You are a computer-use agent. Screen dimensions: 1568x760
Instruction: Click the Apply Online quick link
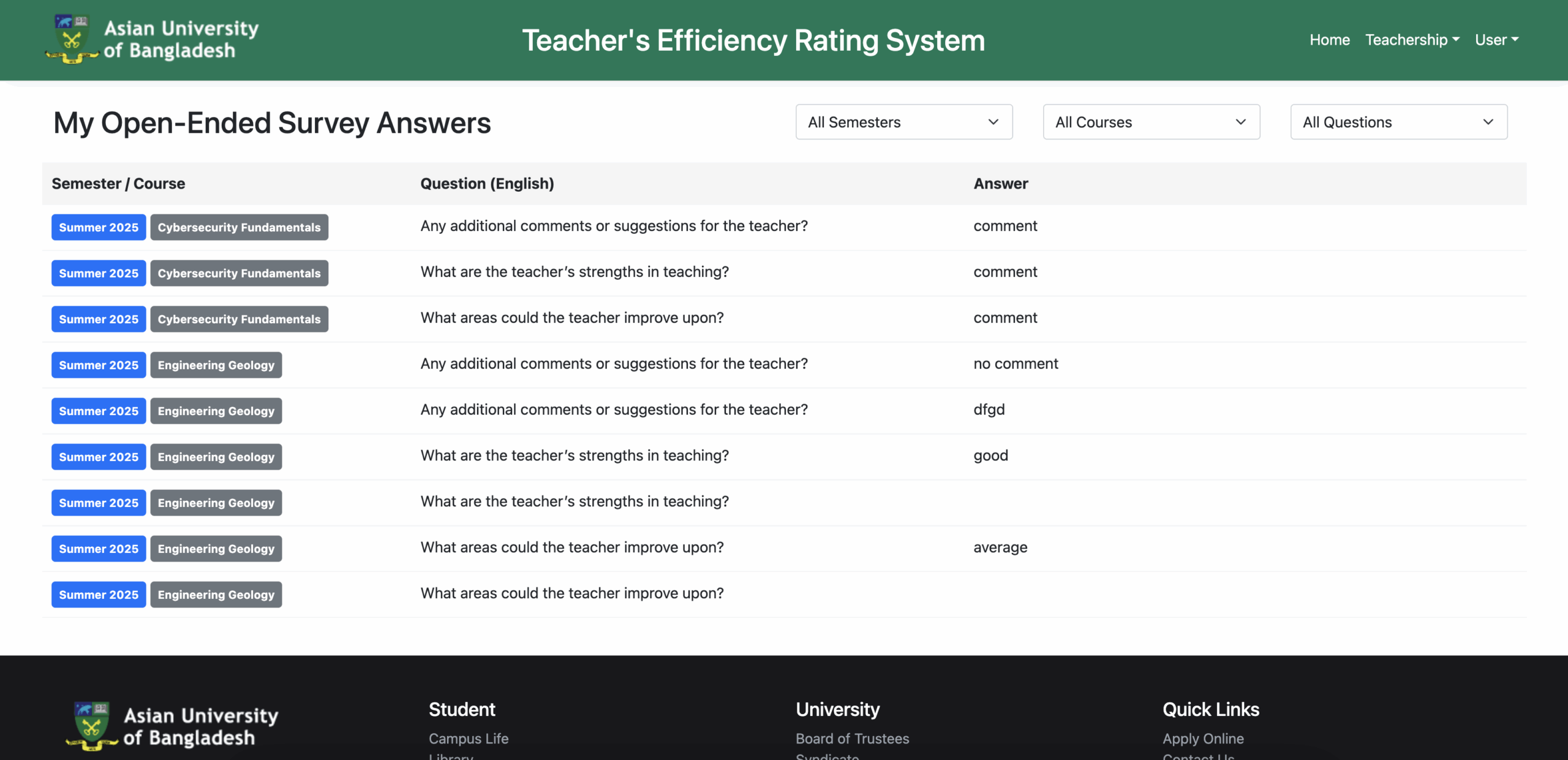1203,739
